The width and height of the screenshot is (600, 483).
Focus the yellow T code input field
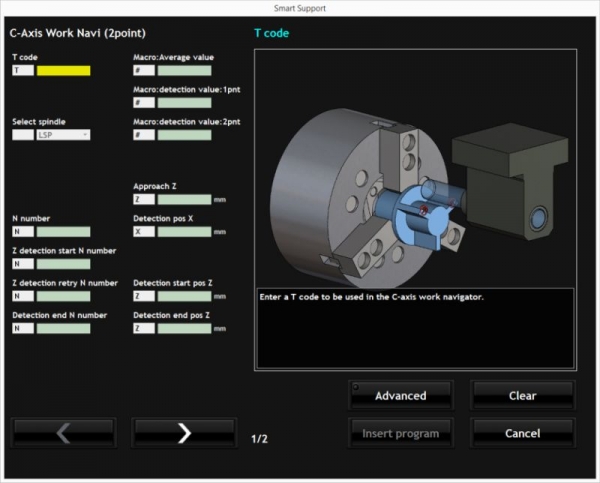[x=63, y=71]
